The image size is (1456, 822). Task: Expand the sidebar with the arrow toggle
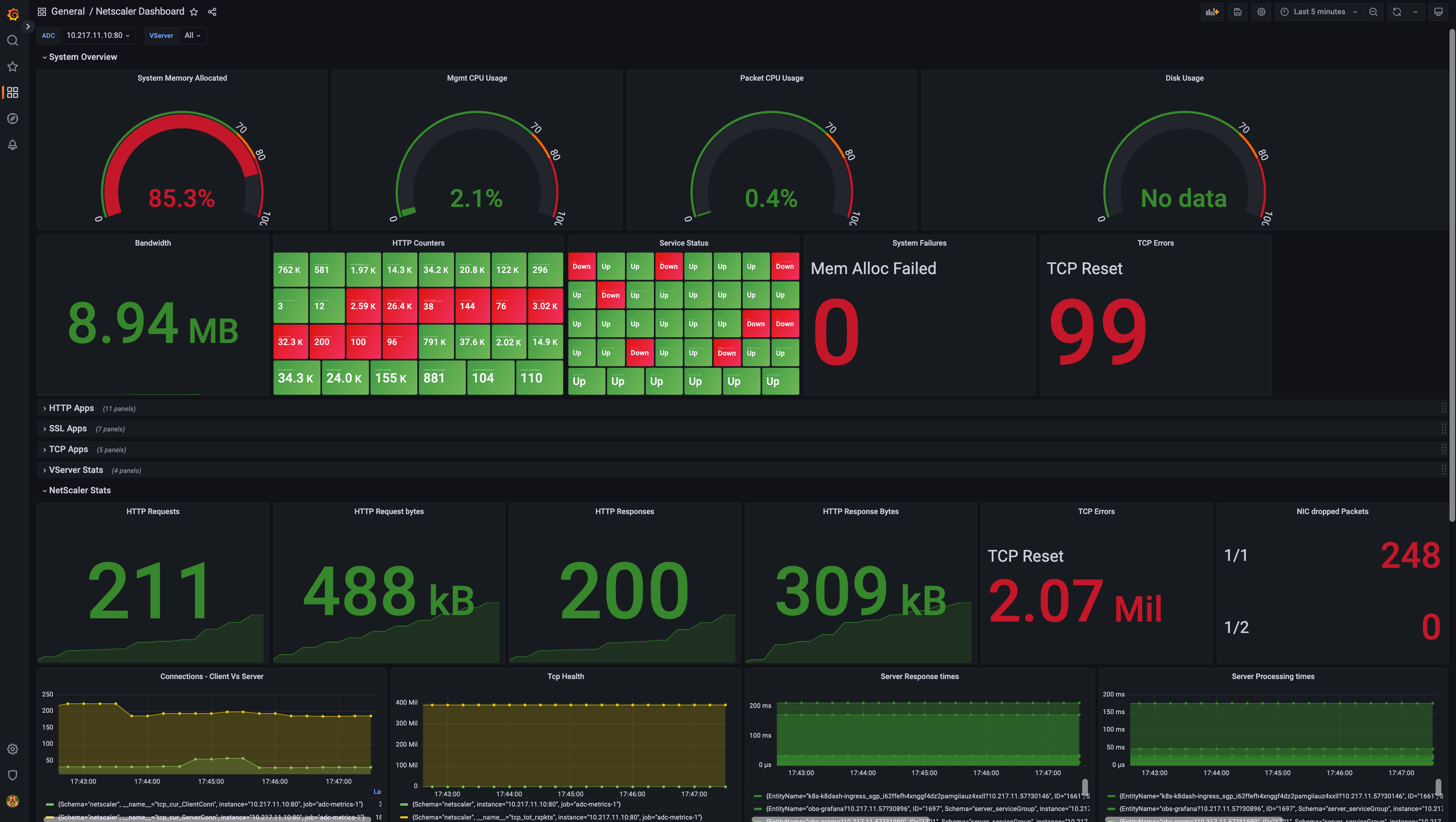pyautogui.click(x=28, y=26)
